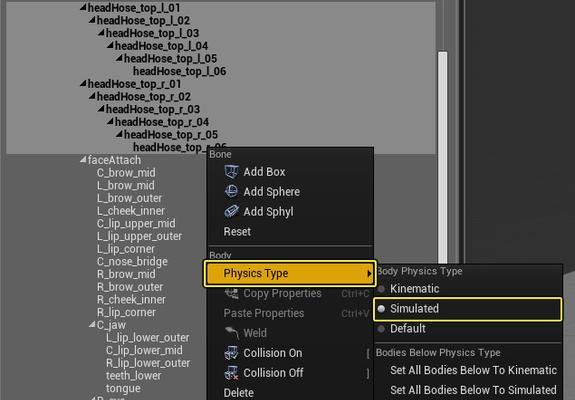The image size is (575, 400).
Task: Click the Add Sphere icon
Action: click(x=231, y=191)
